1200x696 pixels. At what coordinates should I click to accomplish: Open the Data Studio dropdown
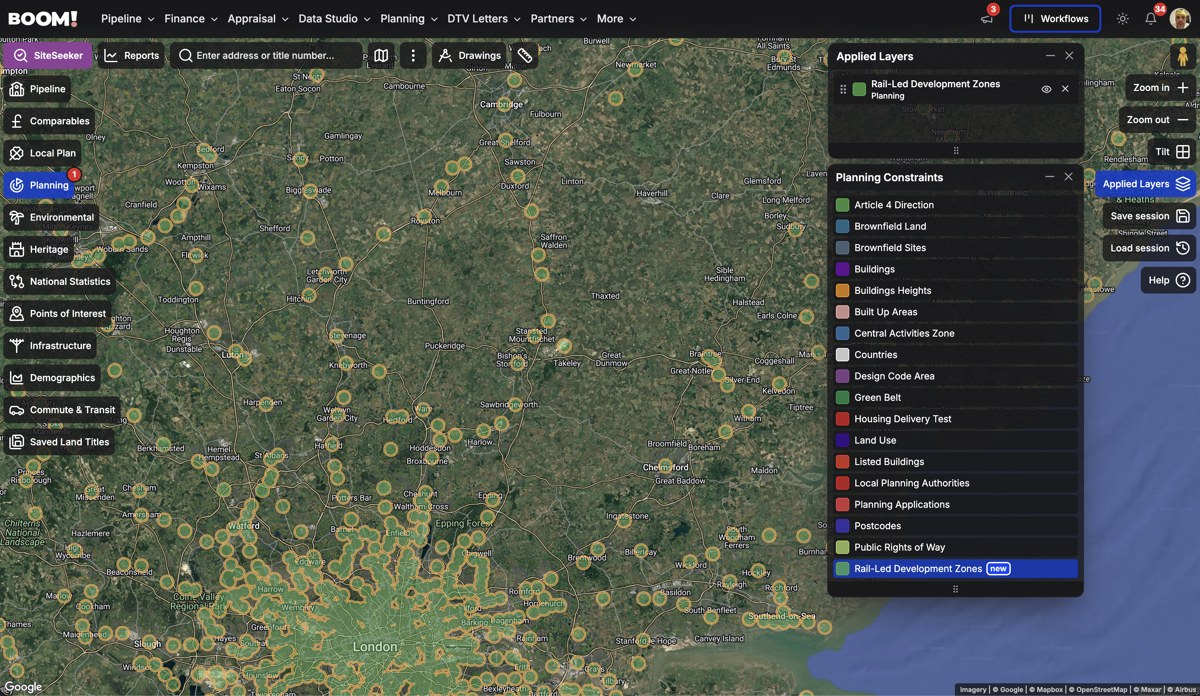coord(334,19)
